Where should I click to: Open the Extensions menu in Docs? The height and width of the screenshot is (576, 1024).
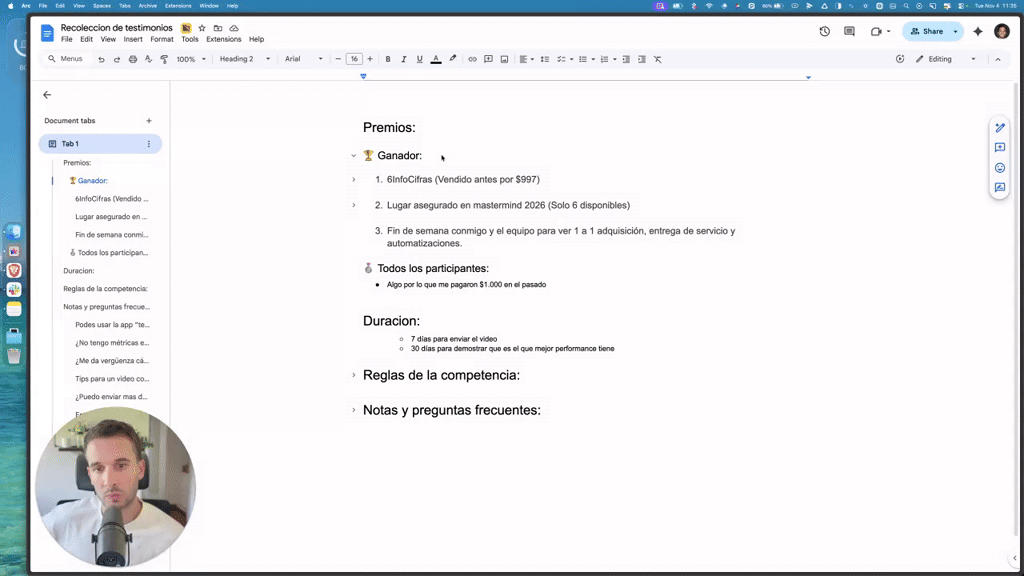(x=224, y=39)
